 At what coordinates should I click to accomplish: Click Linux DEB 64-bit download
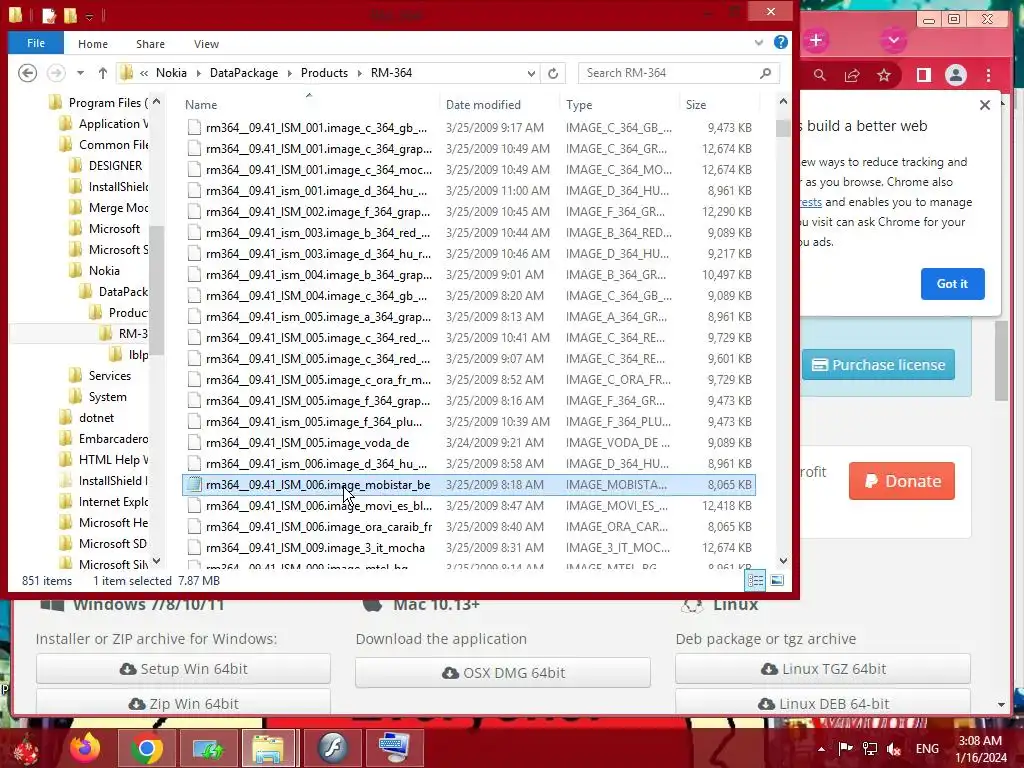(x=823, y=703)
